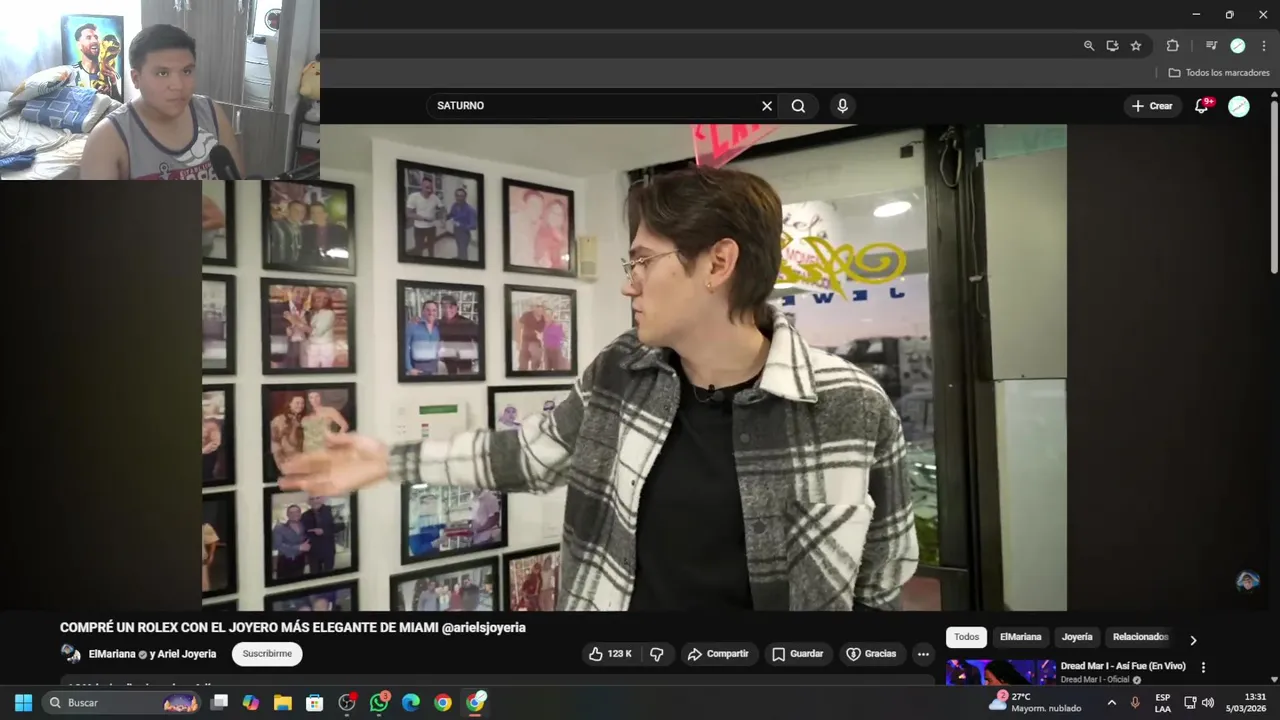Image resolution: width=1280 pixels, height=720 pixels.
Task: Select the ElMariana filter chip
Action: (1020, 637)
